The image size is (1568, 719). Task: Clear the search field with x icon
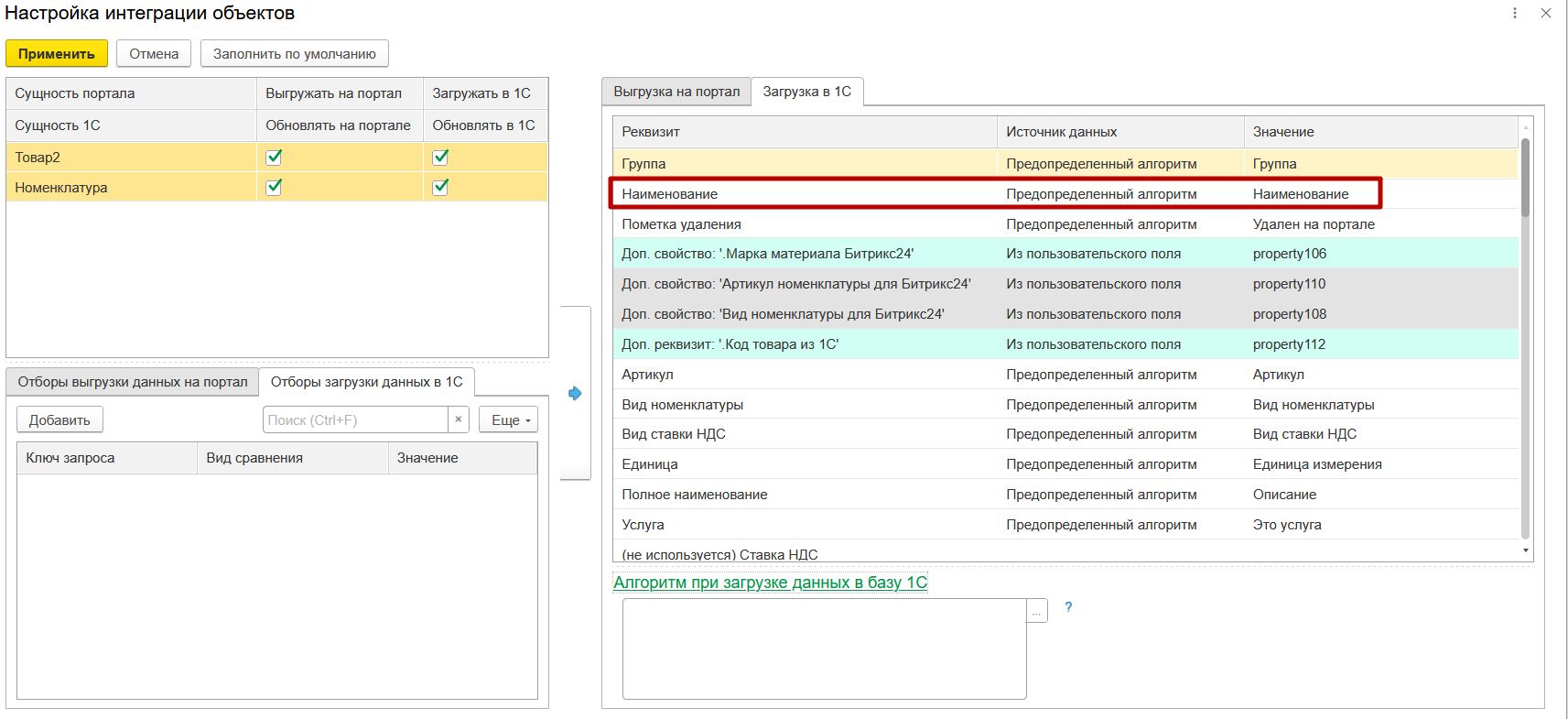(459, 419)
